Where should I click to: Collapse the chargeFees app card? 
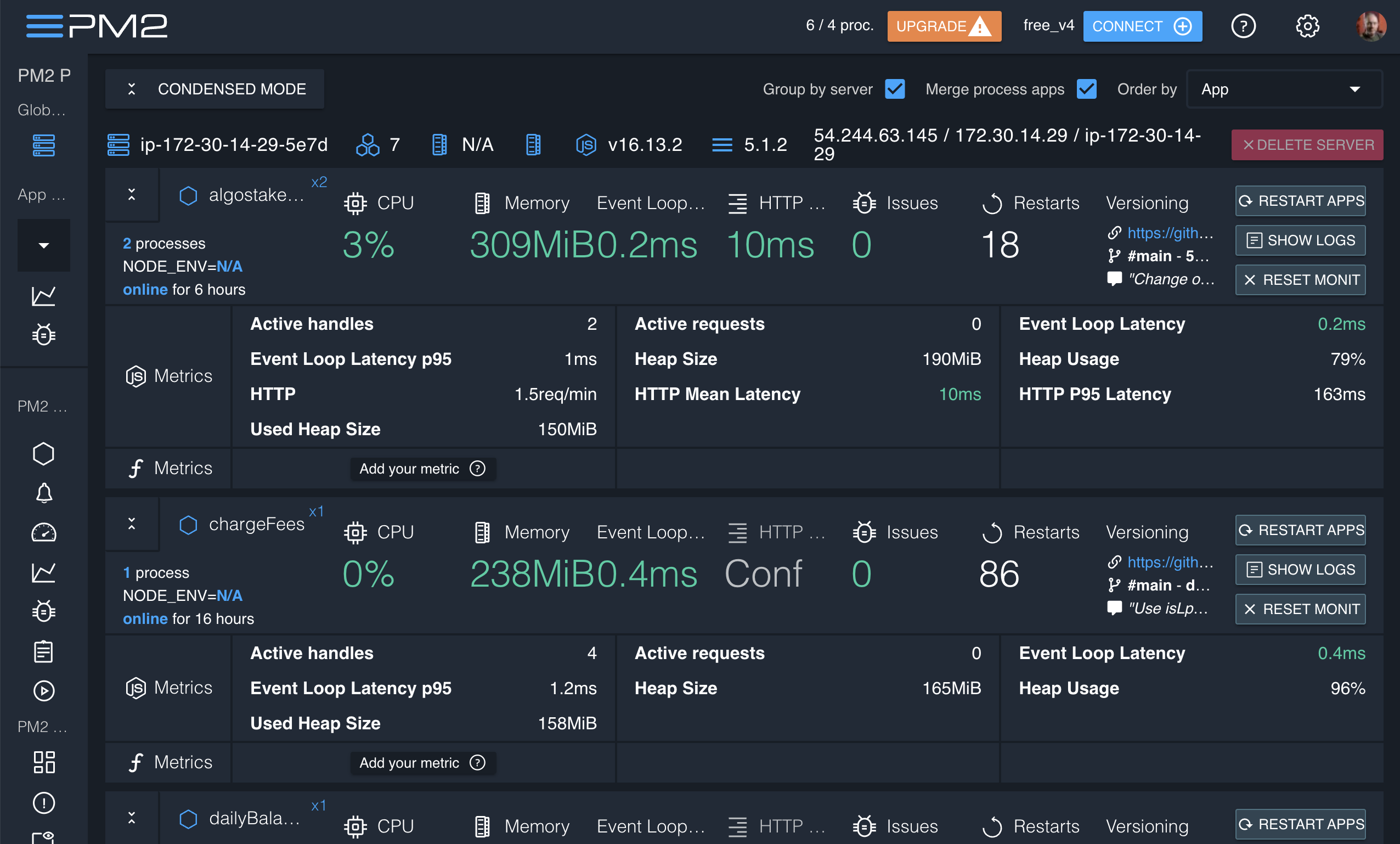(x=132, y=524)
